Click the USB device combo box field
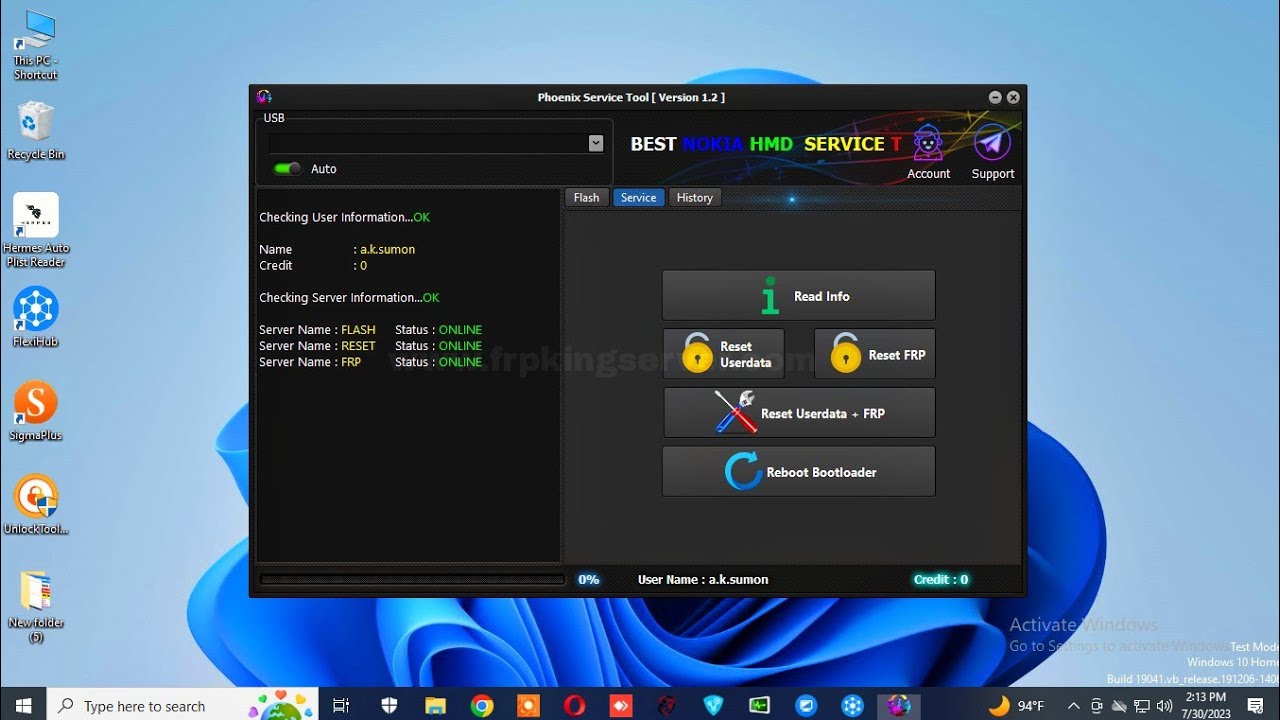The width and height of the screenshot is (1280, 720). point(435,143)
